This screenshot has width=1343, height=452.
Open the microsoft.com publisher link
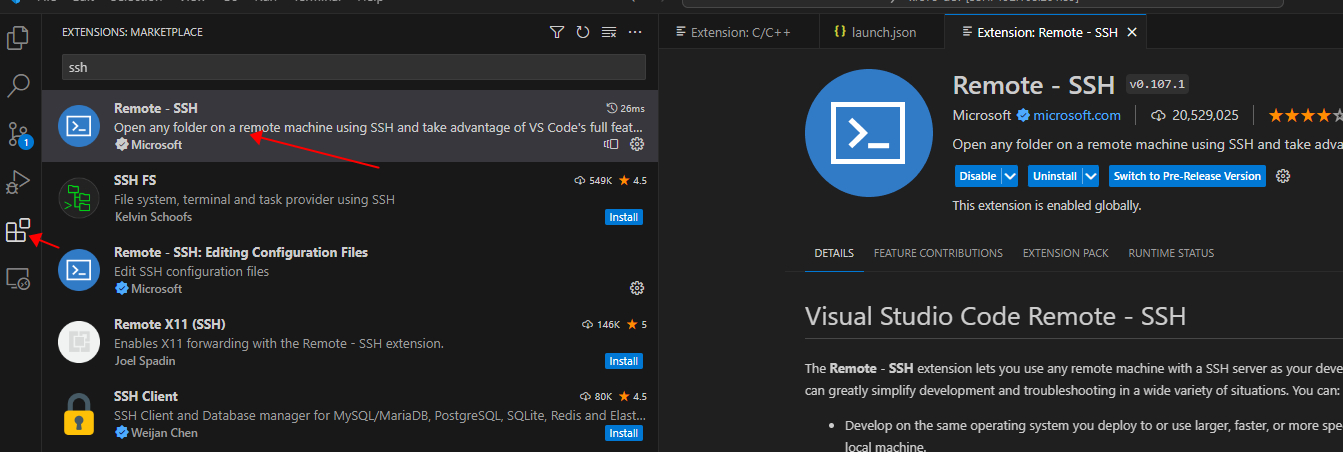[x=1077, y=115]
